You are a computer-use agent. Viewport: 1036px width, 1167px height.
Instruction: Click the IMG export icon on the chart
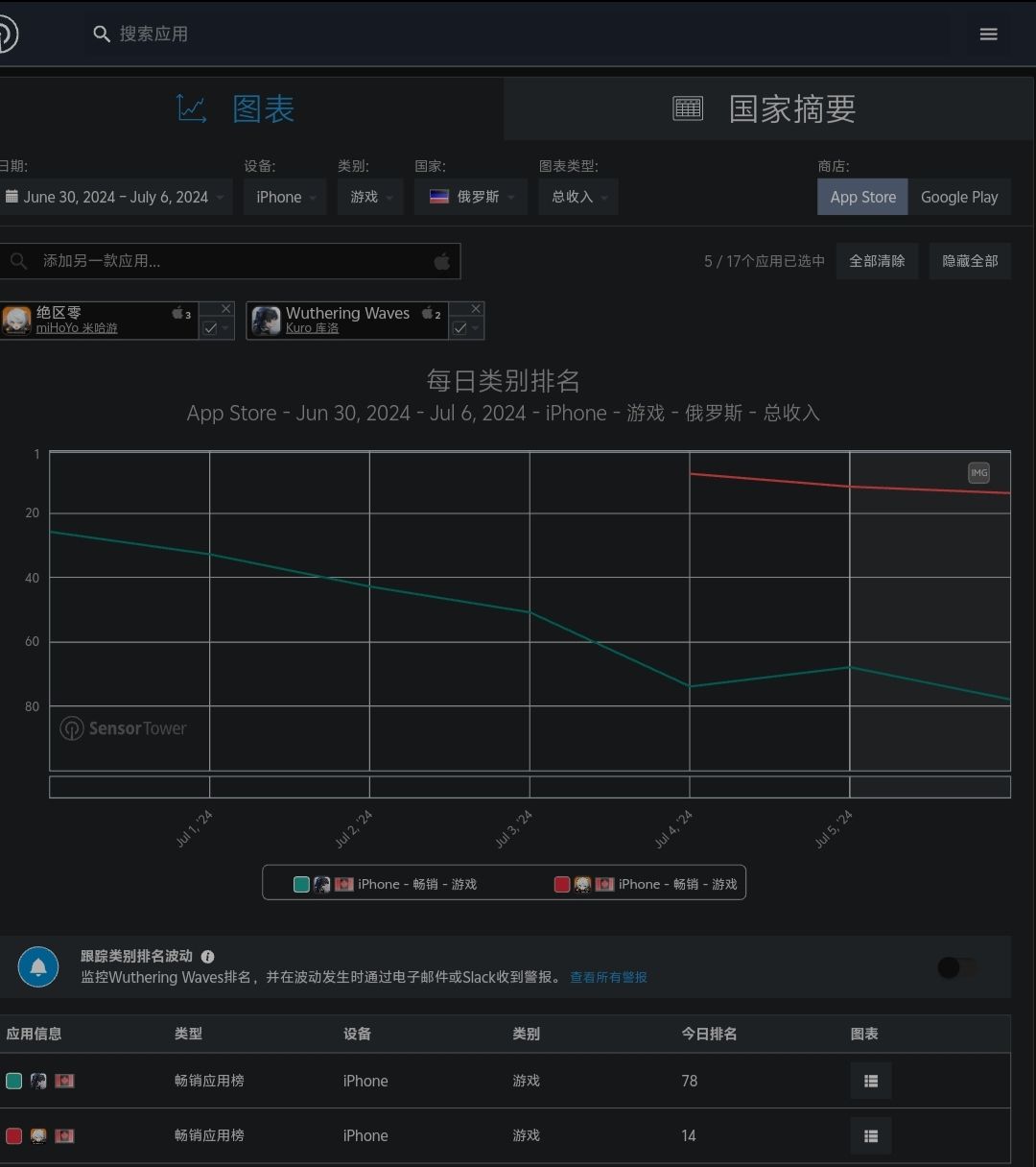[x=978, y=473]
